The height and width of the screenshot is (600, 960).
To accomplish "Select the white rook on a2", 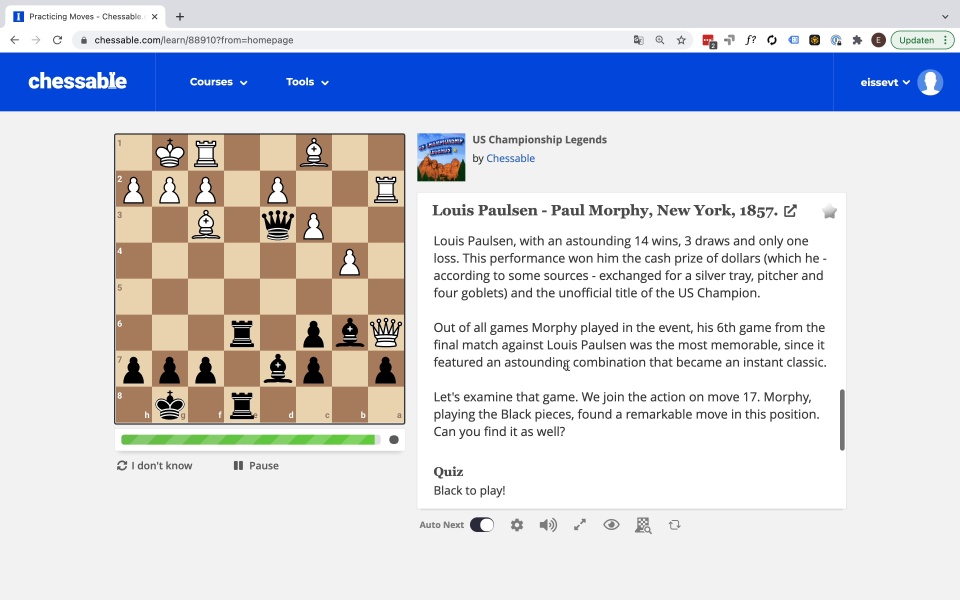I will [386, 189].
